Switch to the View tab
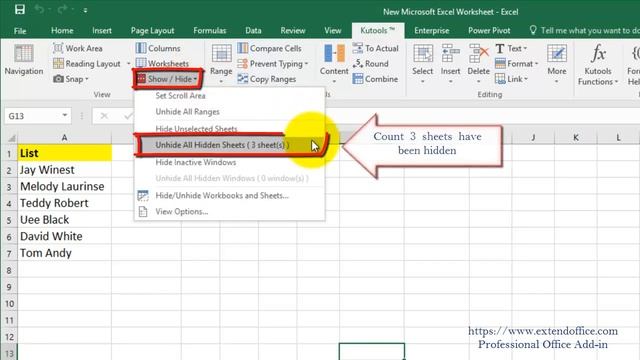 pyautogui.click(x=333, y=31)
